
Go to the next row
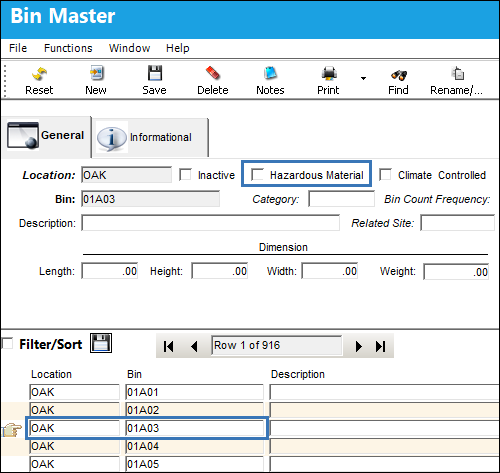[359, 346]
